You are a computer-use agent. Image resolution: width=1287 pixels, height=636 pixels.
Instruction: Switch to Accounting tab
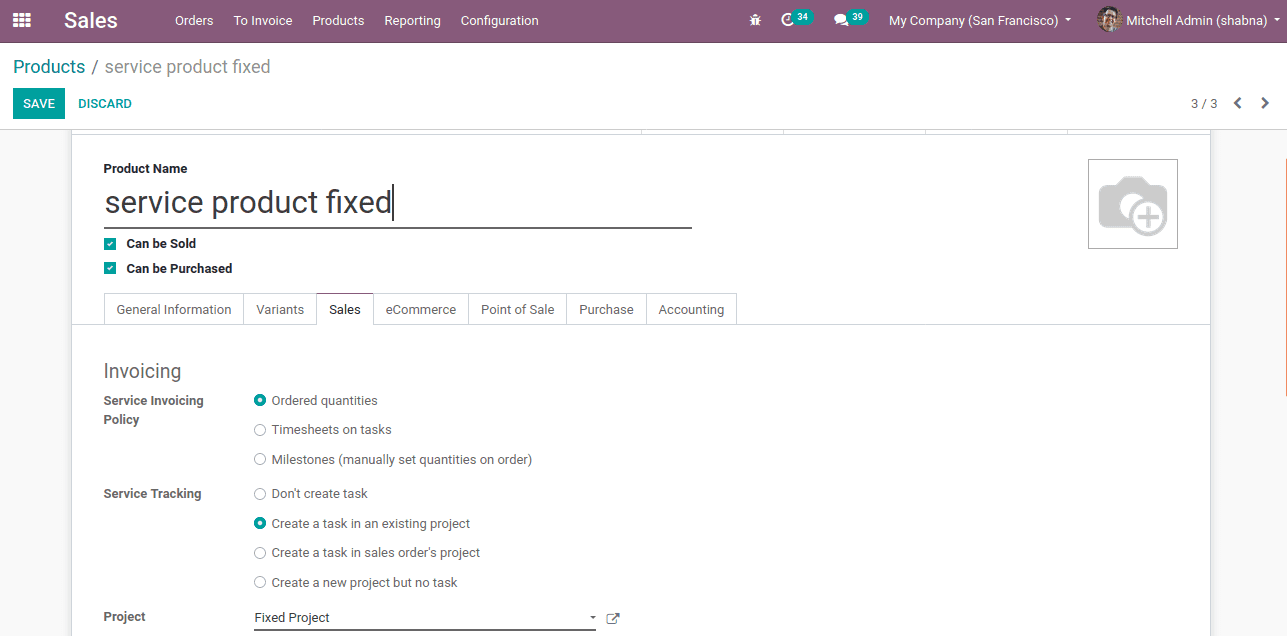pos(691,309)
